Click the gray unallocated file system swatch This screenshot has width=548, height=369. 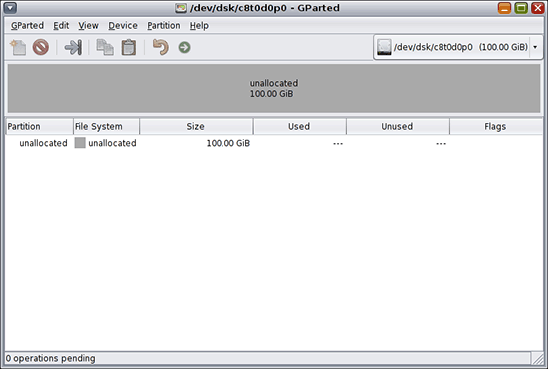coord(80,143)
